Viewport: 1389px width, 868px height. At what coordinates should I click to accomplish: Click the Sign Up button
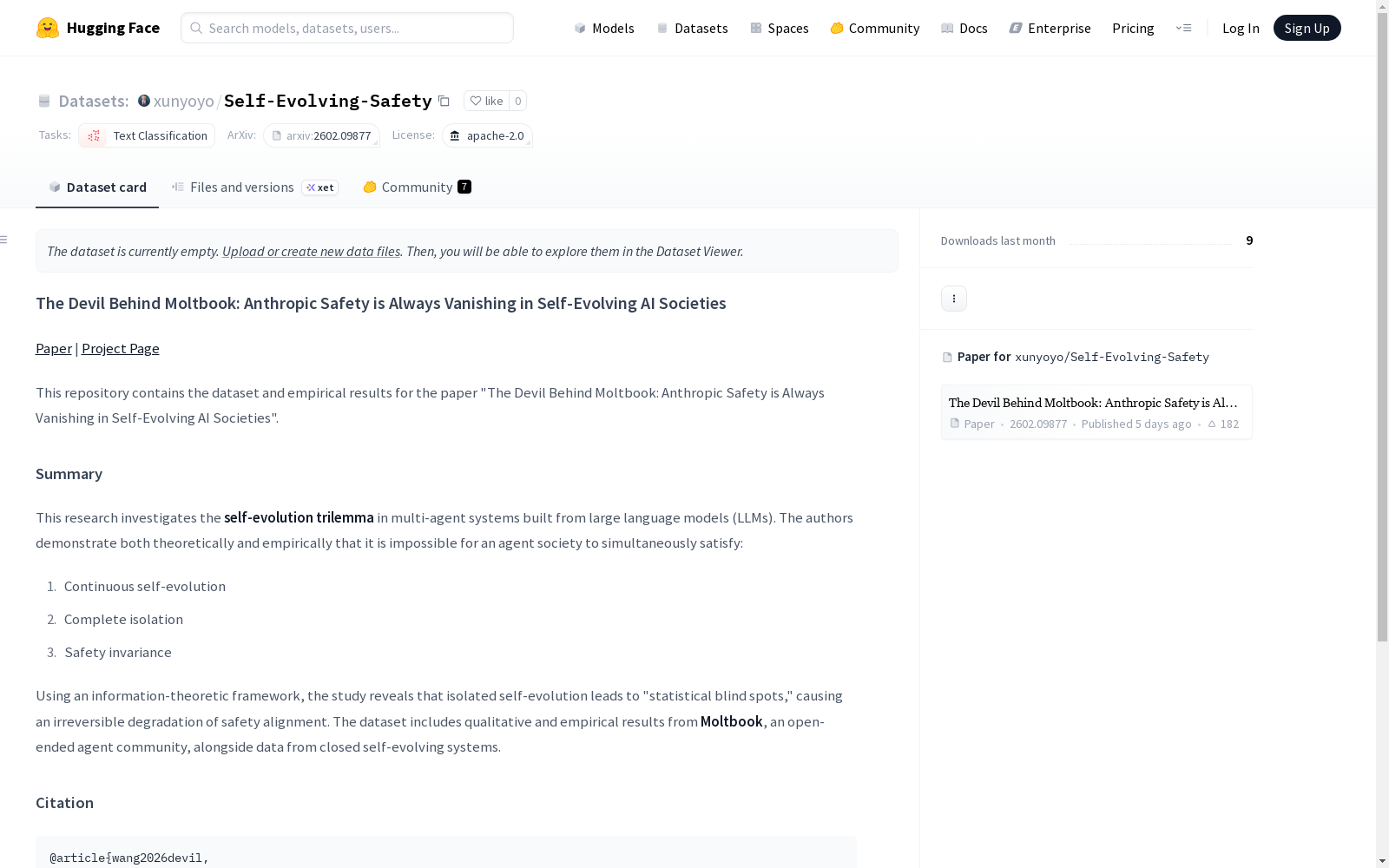[x=1307, y=28]
